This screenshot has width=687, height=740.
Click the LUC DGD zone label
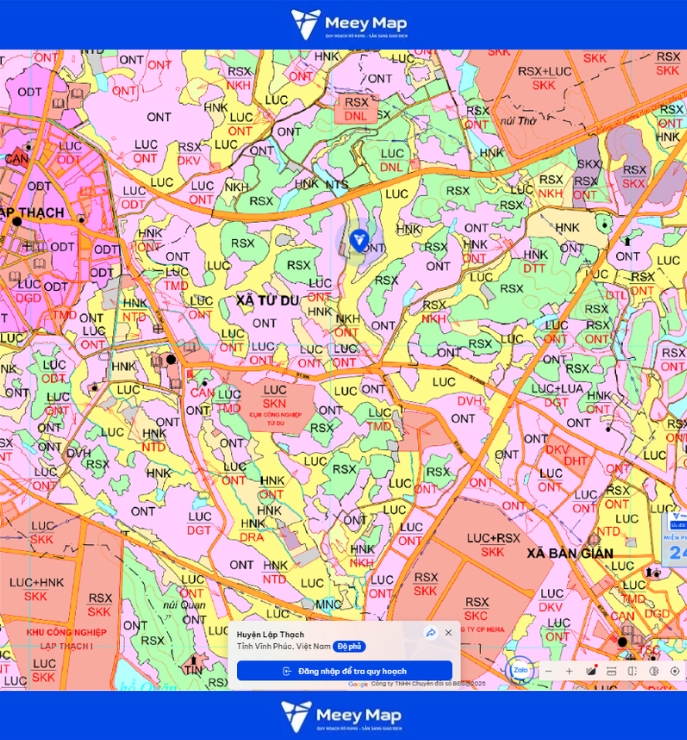(29, 291)
